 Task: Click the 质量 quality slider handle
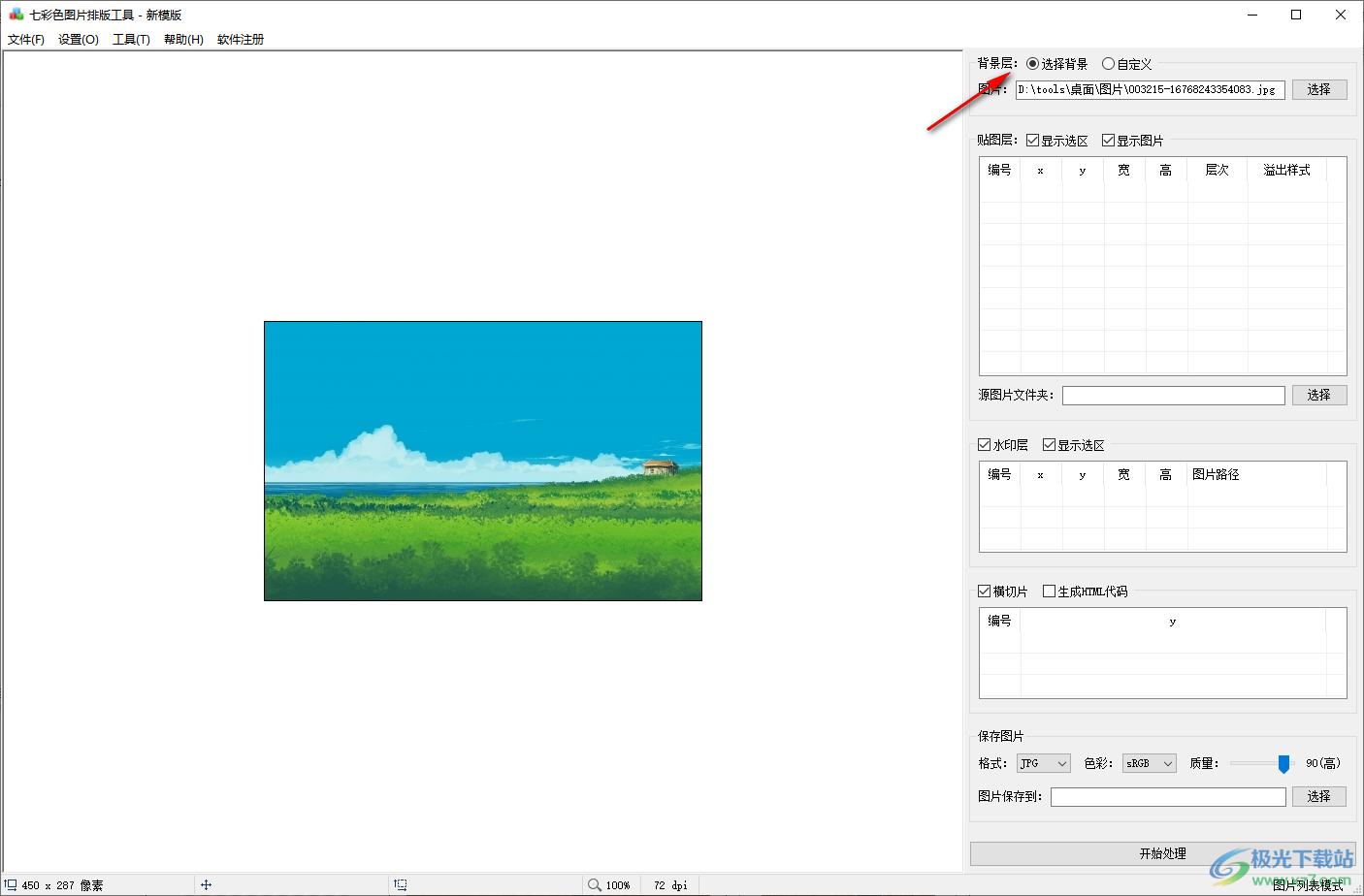click(1283, 764)
